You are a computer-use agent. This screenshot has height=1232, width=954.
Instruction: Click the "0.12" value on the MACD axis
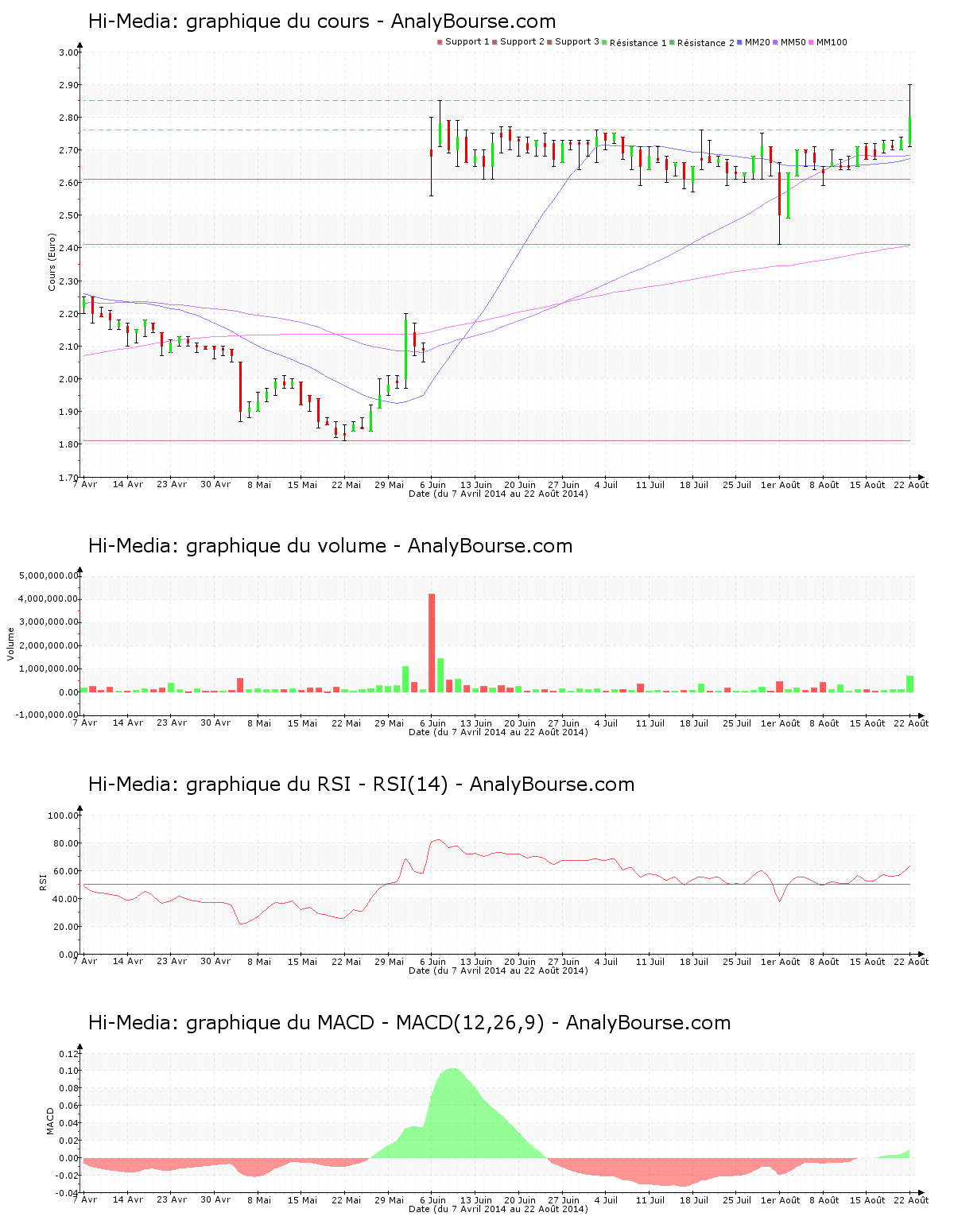[69, 1054]
